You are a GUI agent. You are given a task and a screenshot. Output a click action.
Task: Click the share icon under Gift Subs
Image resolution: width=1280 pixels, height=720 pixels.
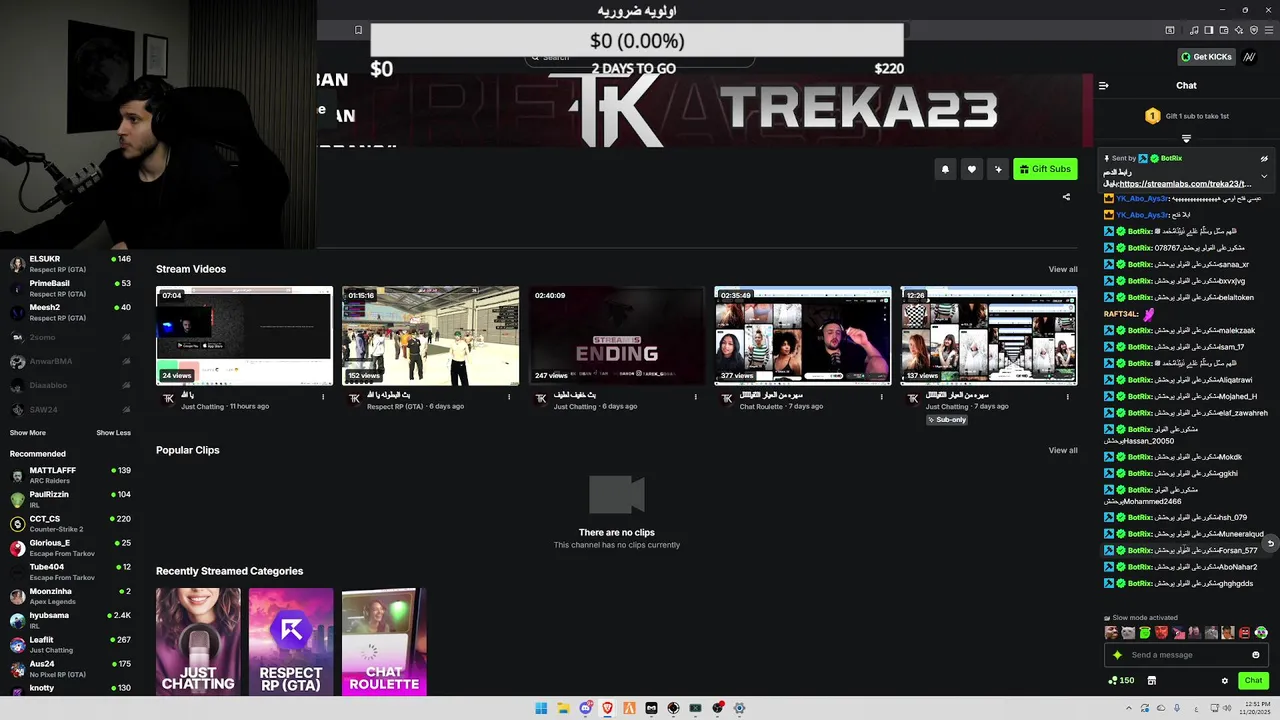(1066, 197)
